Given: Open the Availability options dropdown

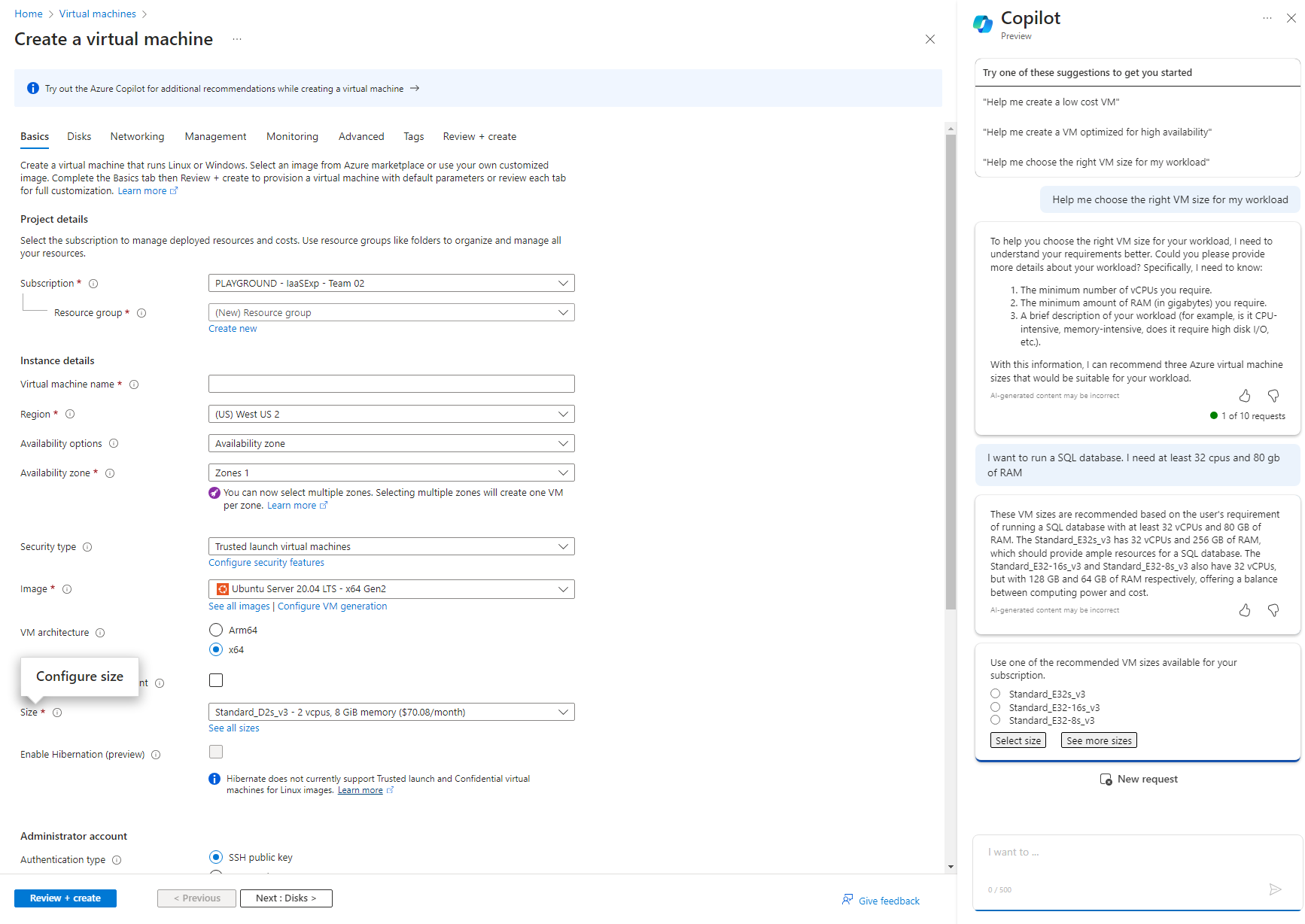Looking at the screenshot, I should coord(391,443).
